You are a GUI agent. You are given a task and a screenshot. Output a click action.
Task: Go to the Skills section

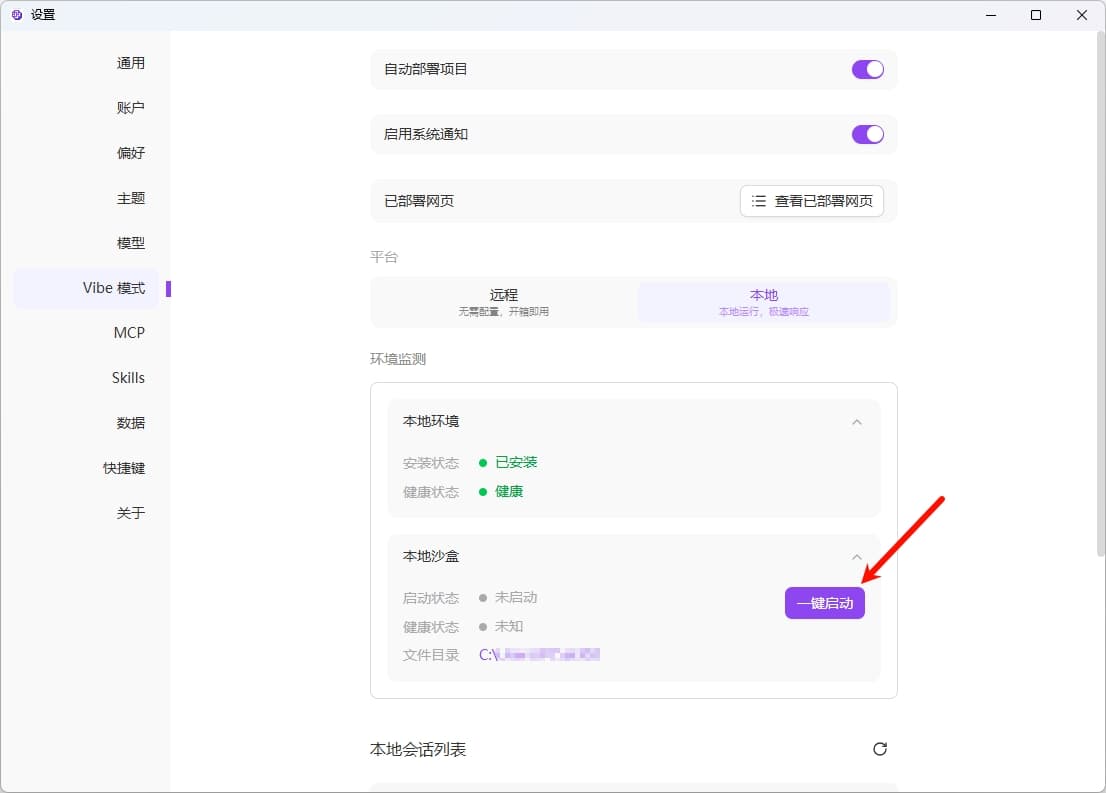coord(128,378)
